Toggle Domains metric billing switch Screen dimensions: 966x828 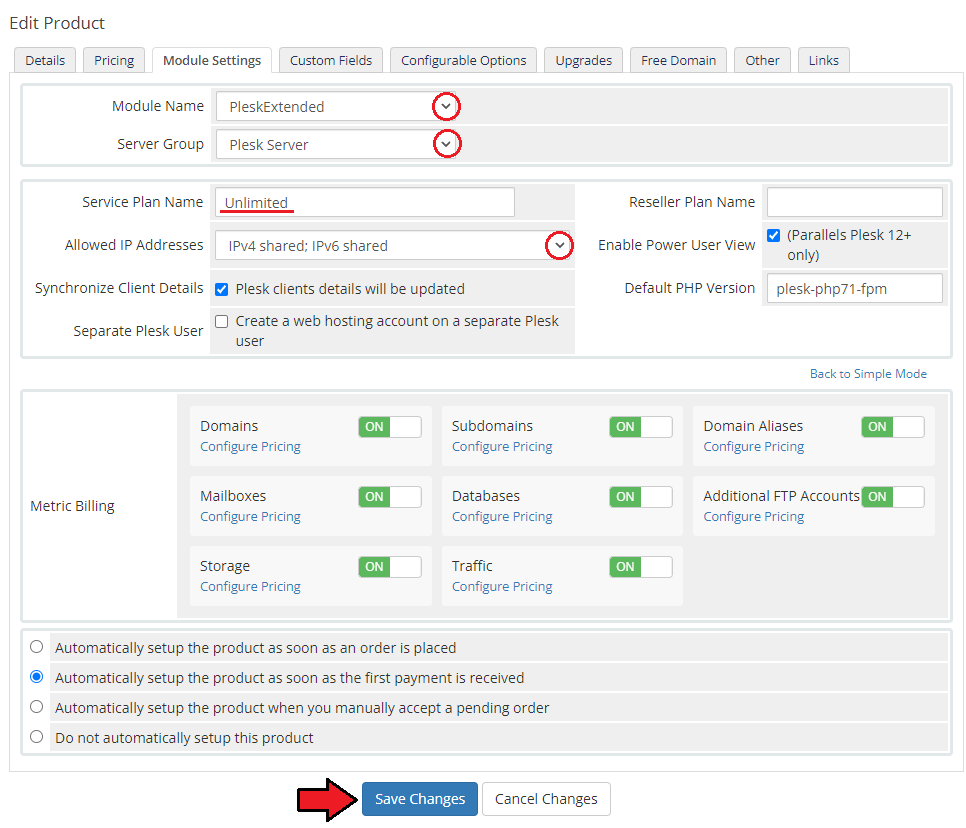[x=390, y=427]
